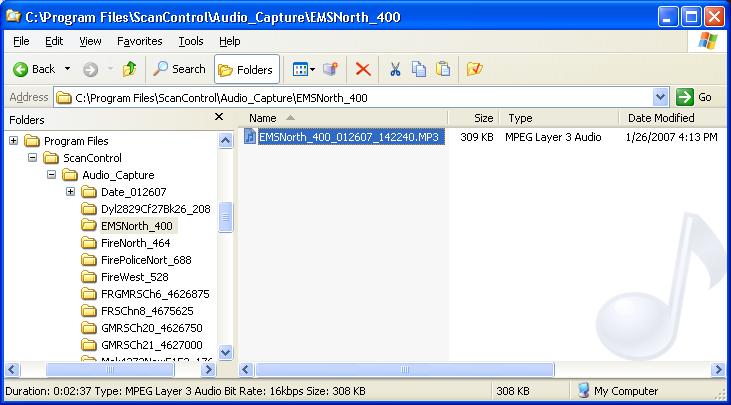Open the Address bar dropdown arrow
Image resolution: width=731 pixels, height=405 pixels.
click(x=660, y=97)
